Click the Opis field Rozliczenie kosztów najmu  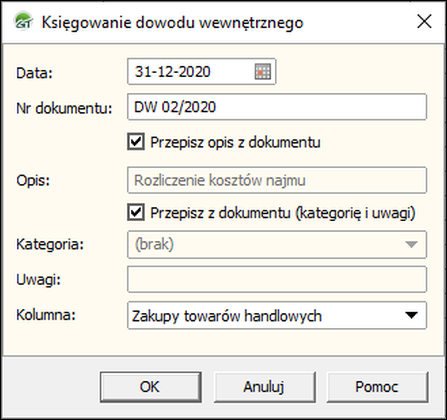coord(277,180)
